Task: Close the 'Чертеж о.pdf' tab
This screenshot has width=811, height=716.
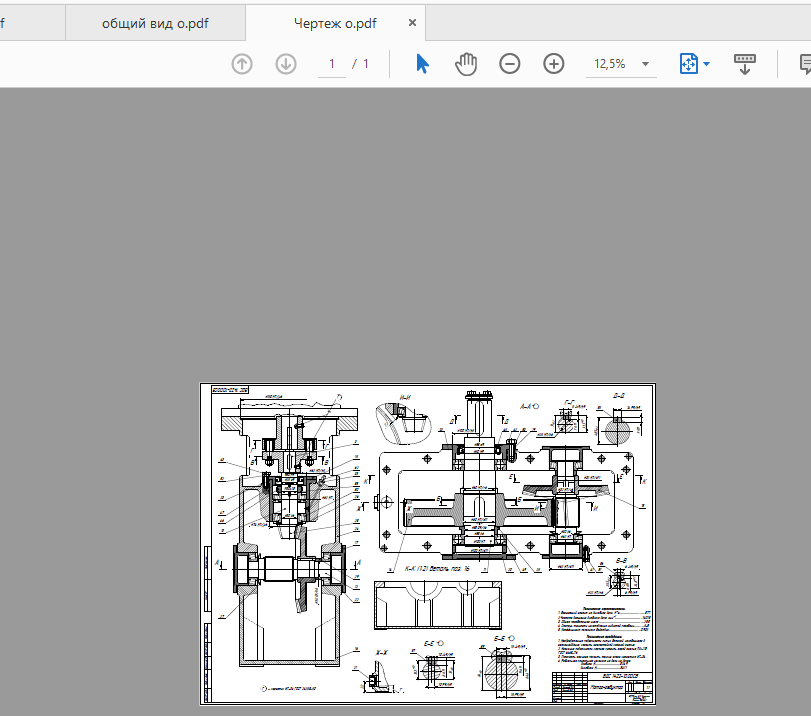Action: [x=413, y=23]
